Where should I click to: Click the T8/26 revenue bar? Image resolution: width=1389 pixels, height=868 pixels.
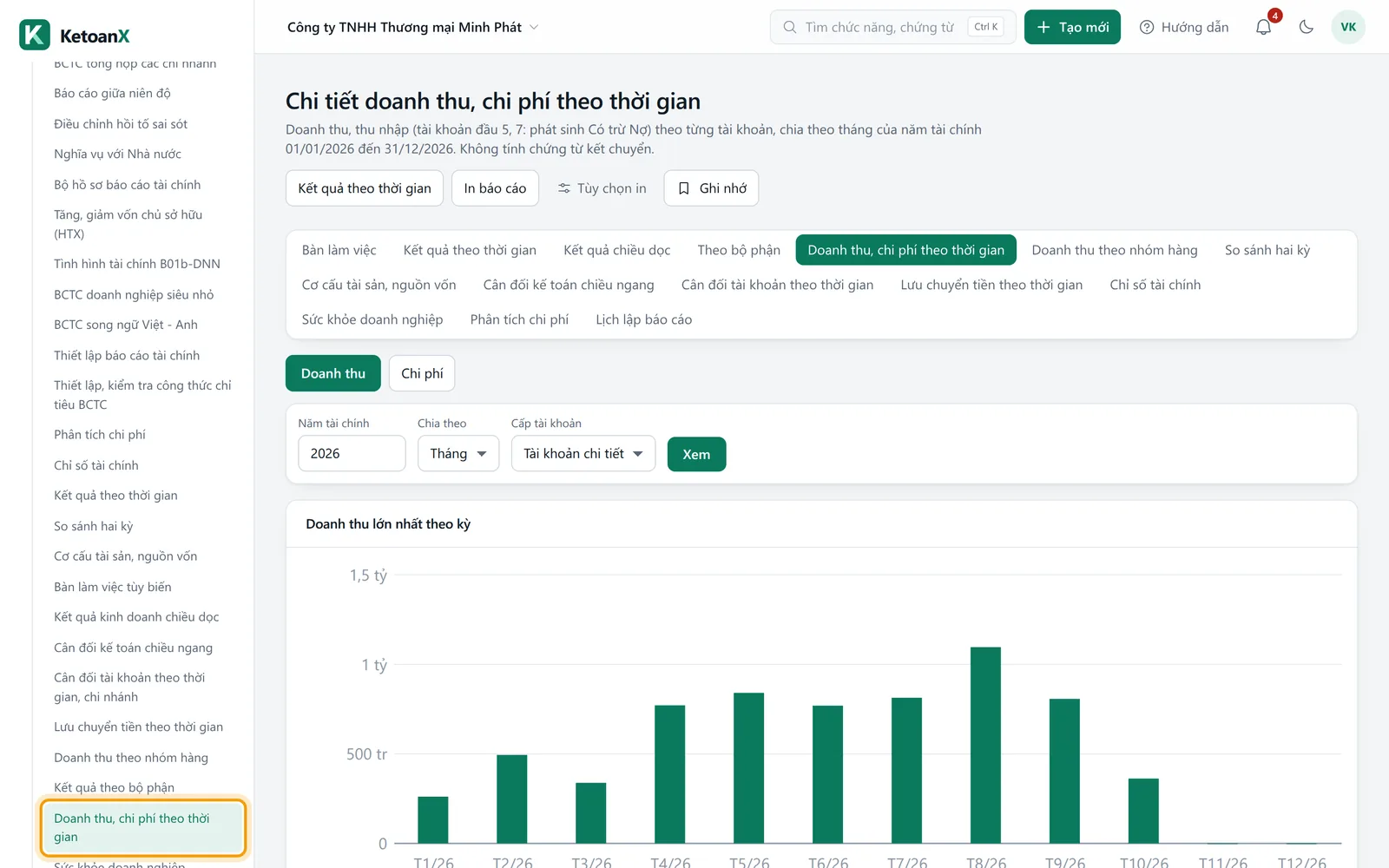pos(985,745)
